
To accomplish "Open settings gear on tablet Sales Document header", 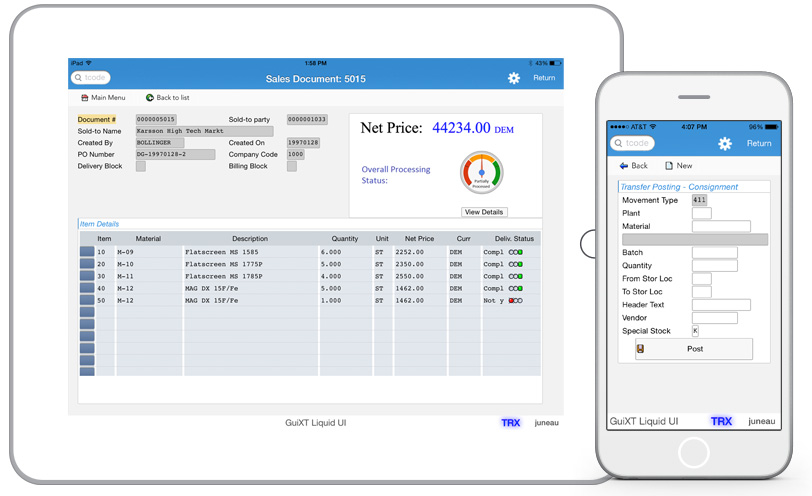I will tap(514, 78).
